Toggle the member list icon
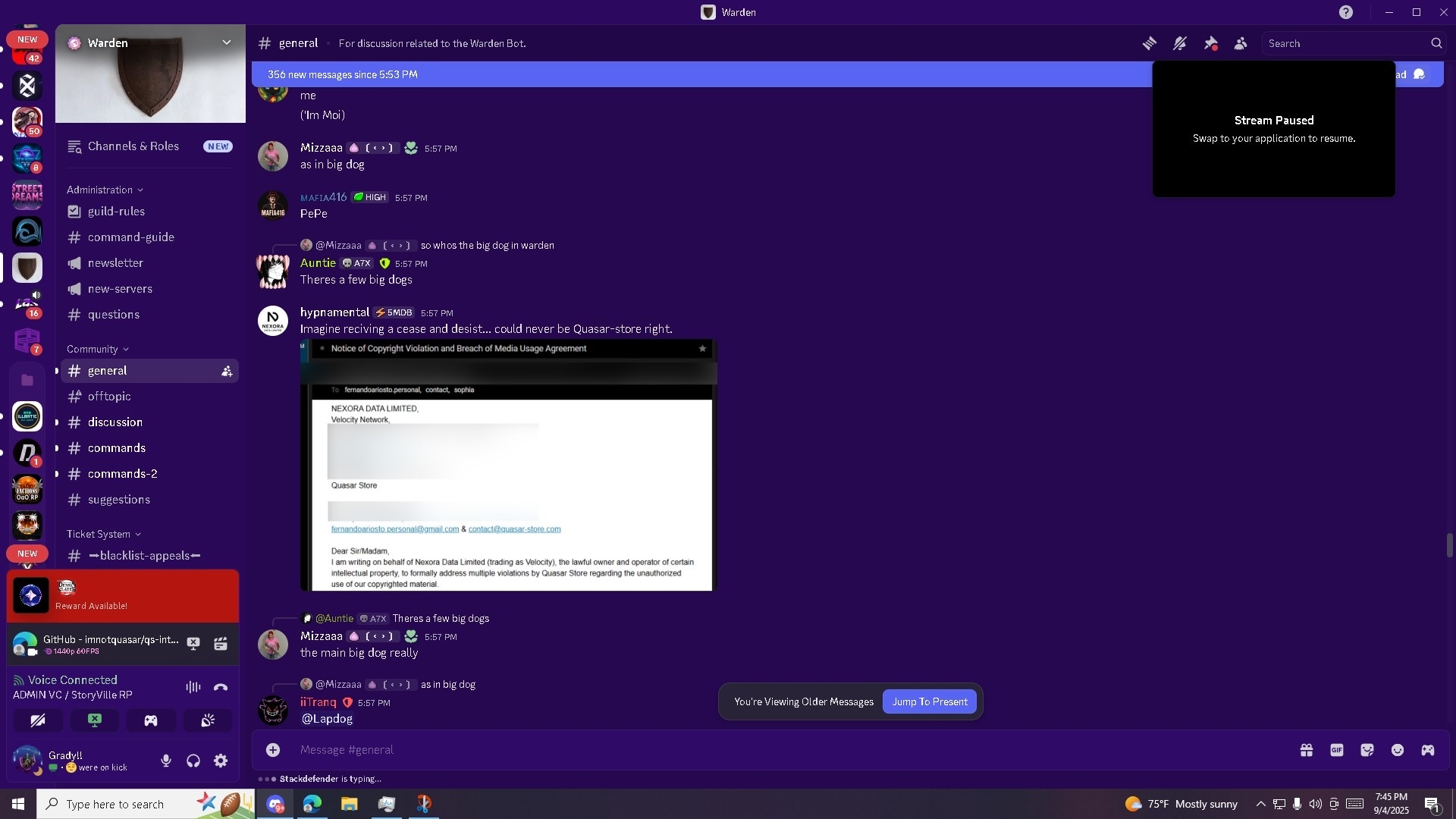 coord(1241,43)
